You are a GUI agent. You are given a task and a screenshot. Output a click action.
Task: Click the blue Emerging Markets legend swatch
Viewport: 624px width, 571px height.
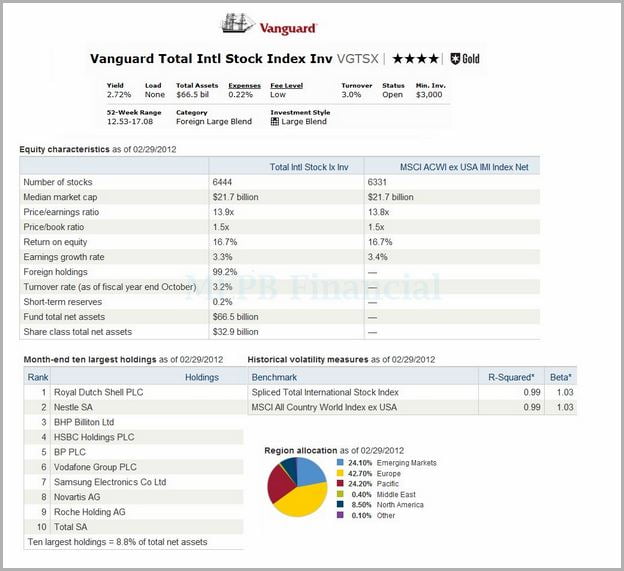[340, 462]
